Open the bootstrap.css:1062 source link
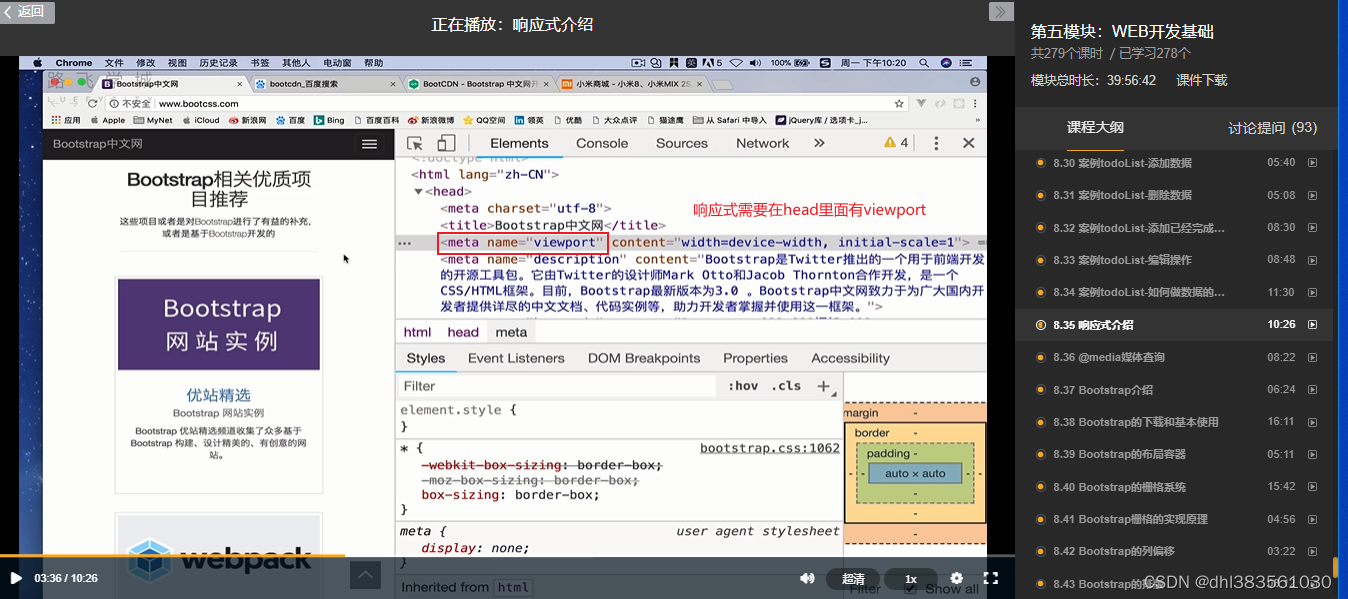This screenshot has width=1348, height=599. tap(770, 448)
